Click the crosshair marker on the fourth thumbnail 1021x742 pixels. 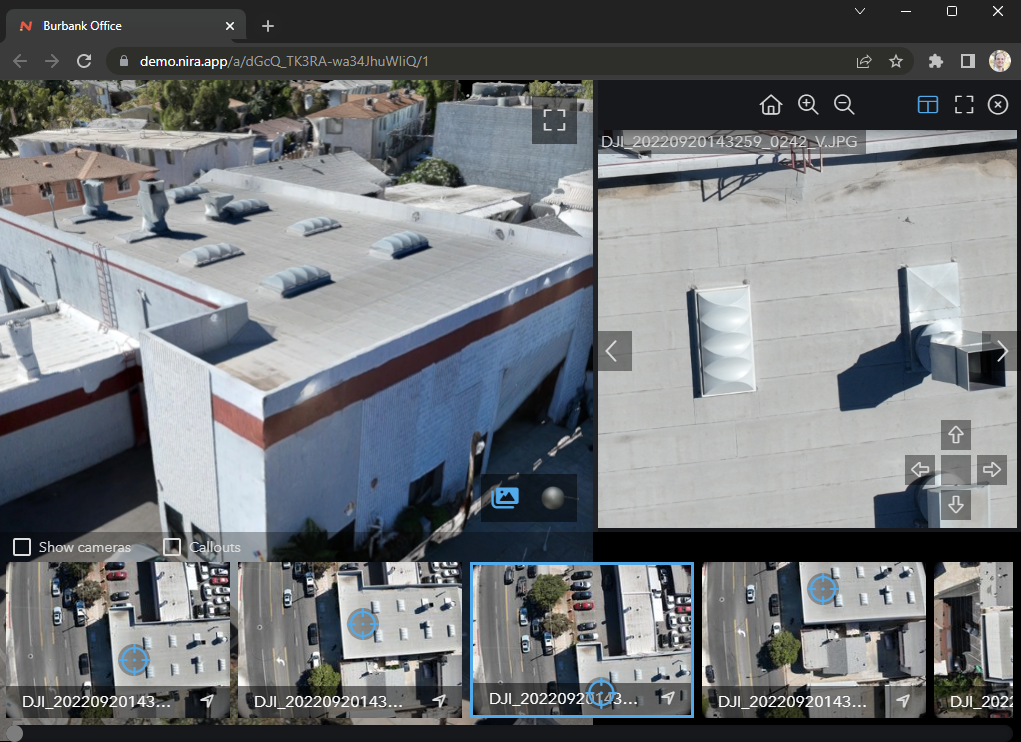tap(822, 589)
